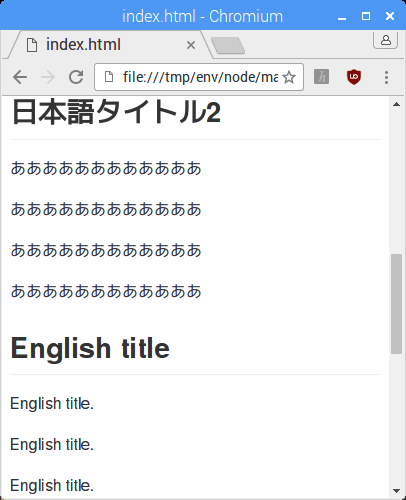Screen dimensions: 406x500
Task: Click the scrollbar up arrow
Action: pos(396,104)
